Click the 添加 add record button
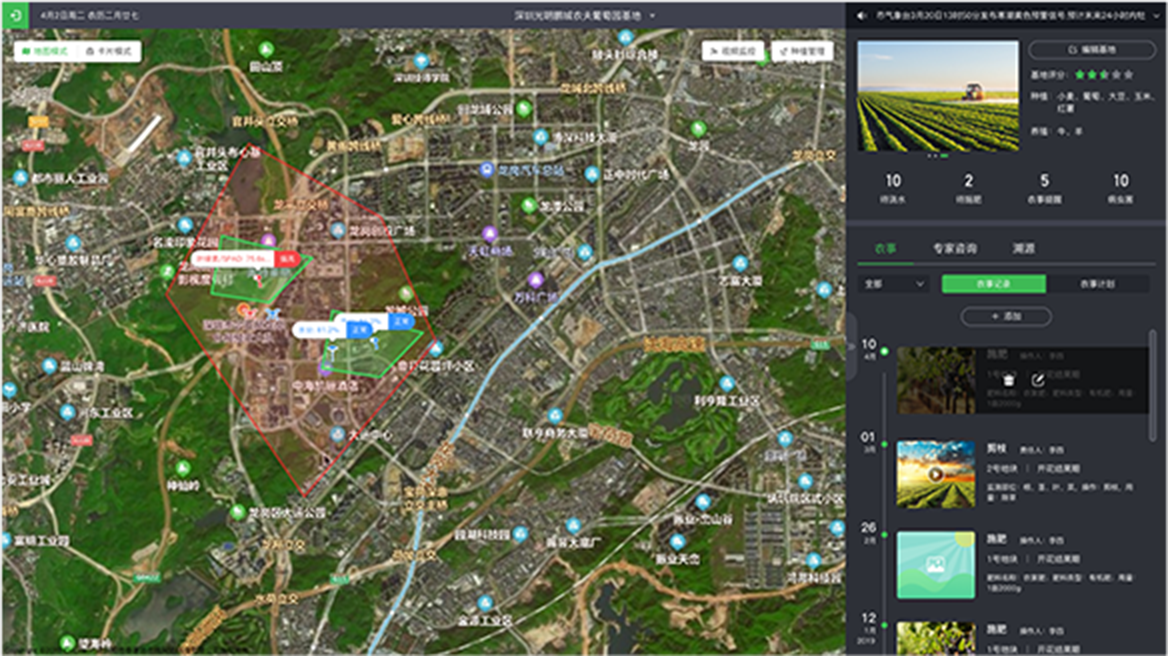The width and height of the screenshot is (1168, 656). click(1005, 316)
